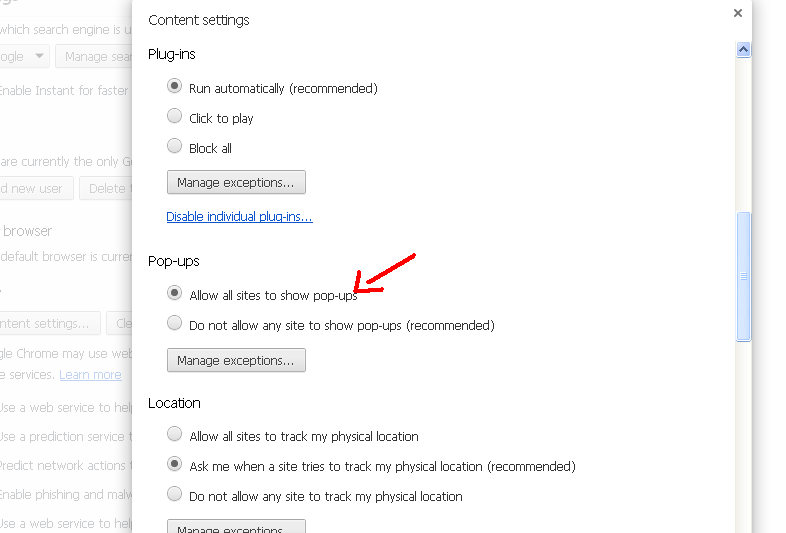
Task: Close the Content settings dialog
Action: [738, 13]
